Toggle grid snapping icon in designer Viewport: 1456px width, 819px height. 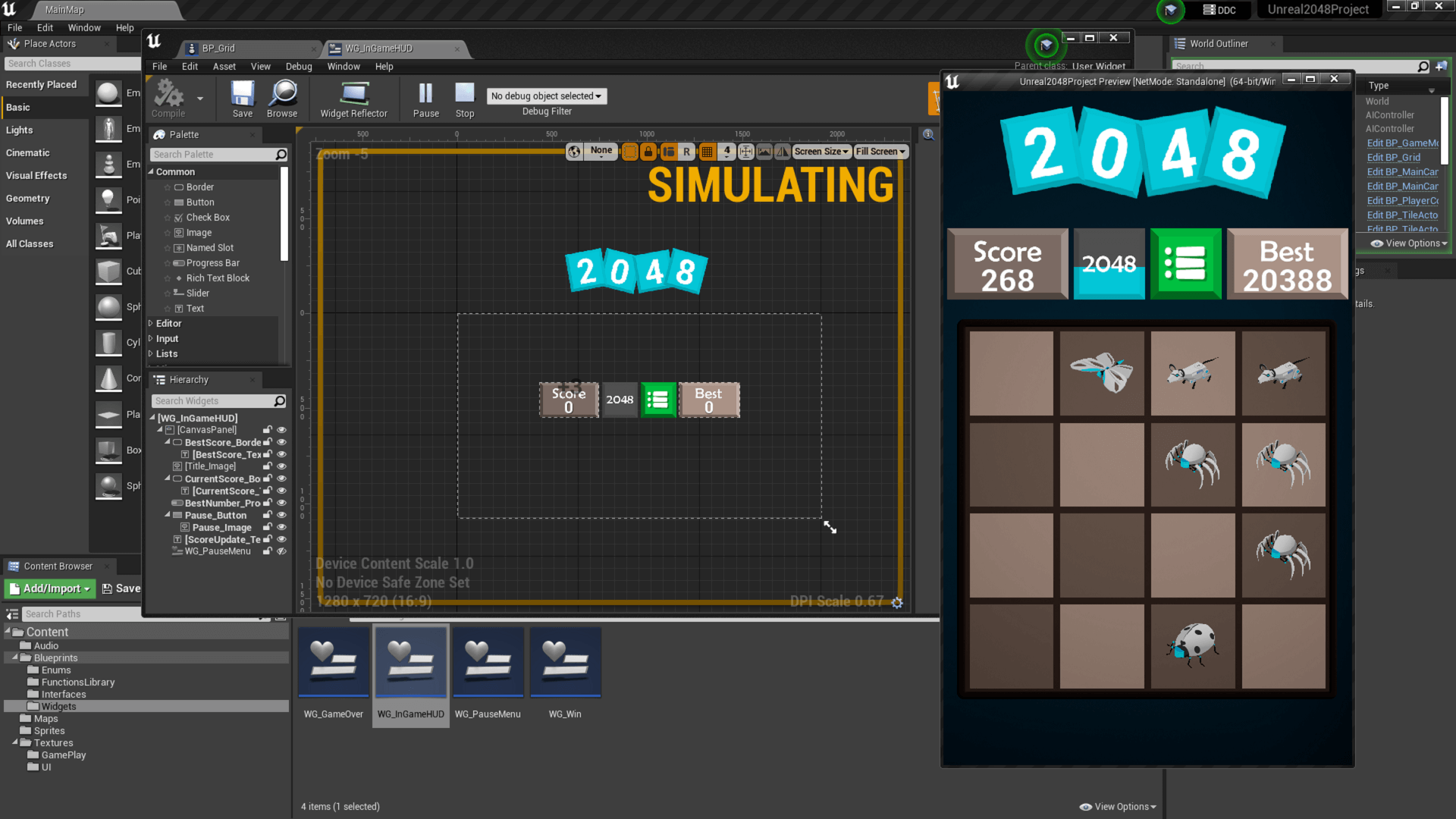click(x=708, y=152)
